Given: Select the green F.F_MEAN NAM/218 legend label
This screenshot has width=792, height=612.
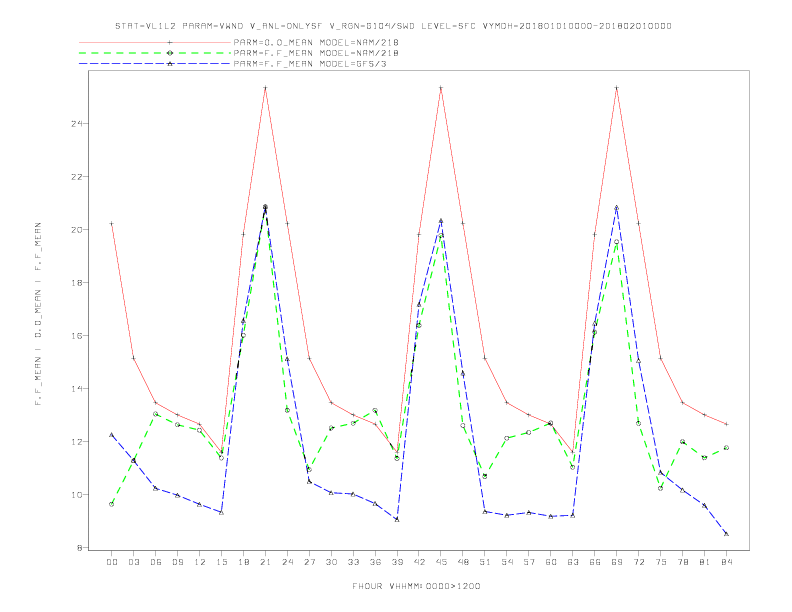Looking at the screenshot, I should pyautogui.click(x=316, y=53).
